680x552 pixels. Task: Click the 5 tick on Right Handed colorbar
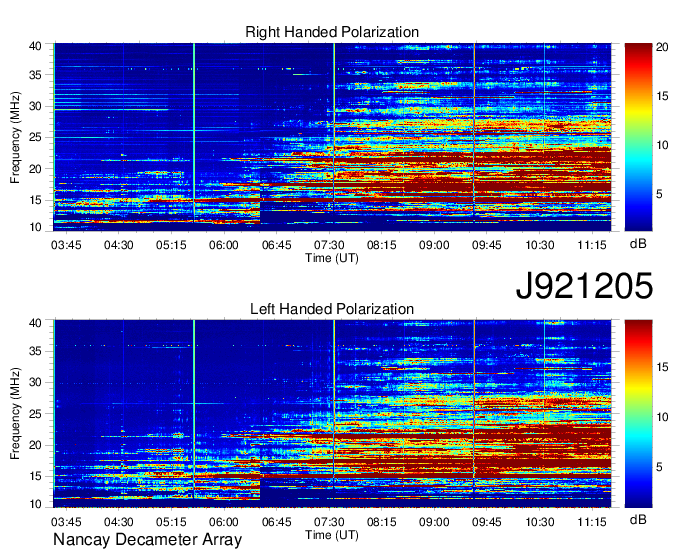659,194
